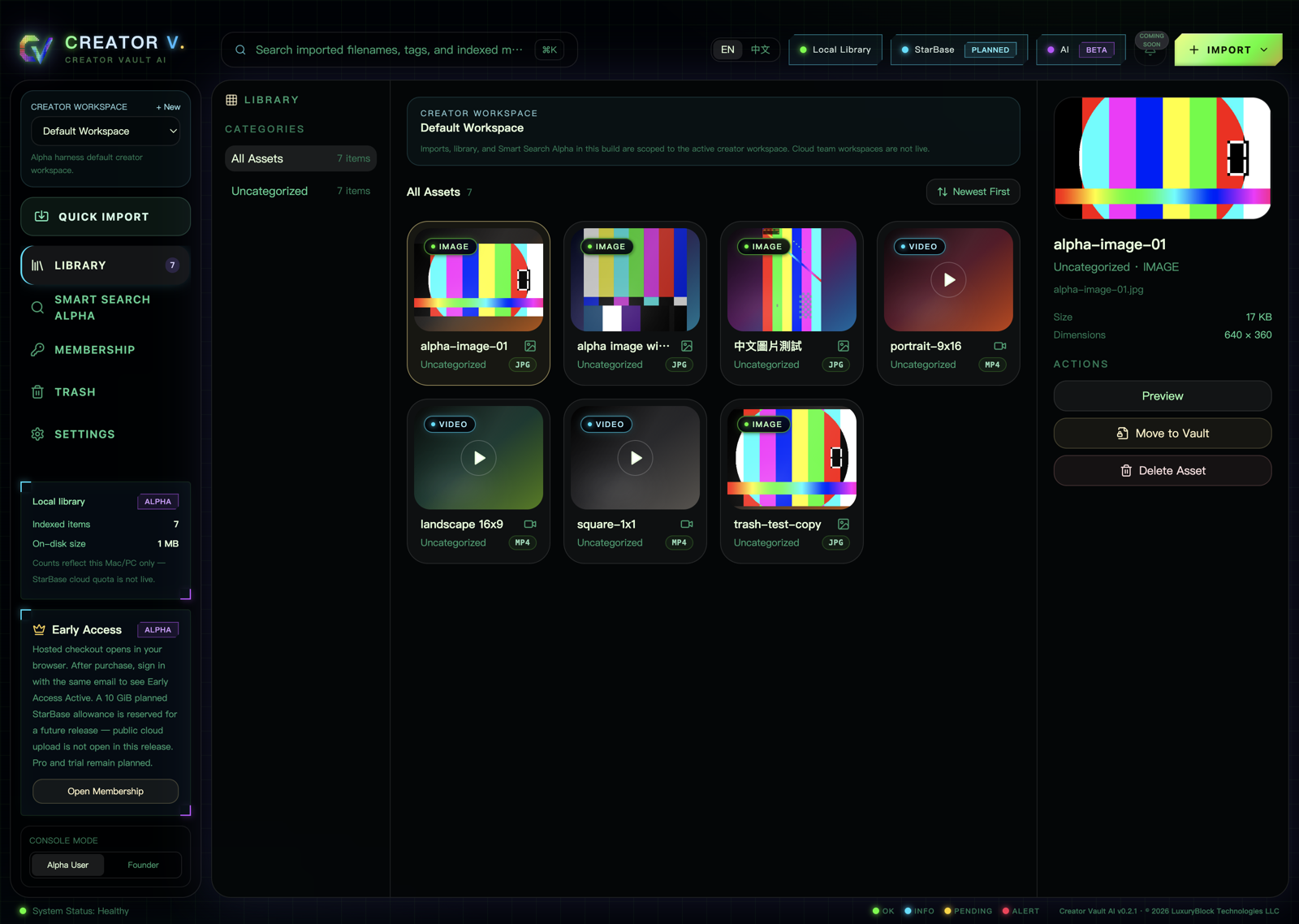Screen dimensions: 1299x924
Task: Click the vault lock icon on Move to Vault
Action: pyautogui.click(x=1123, y=434)
